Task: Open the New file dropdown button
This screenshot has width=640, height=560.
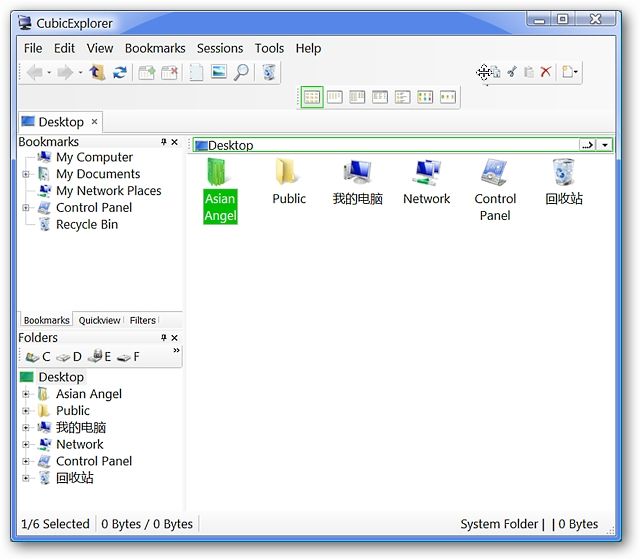Action: click(569, 72)
